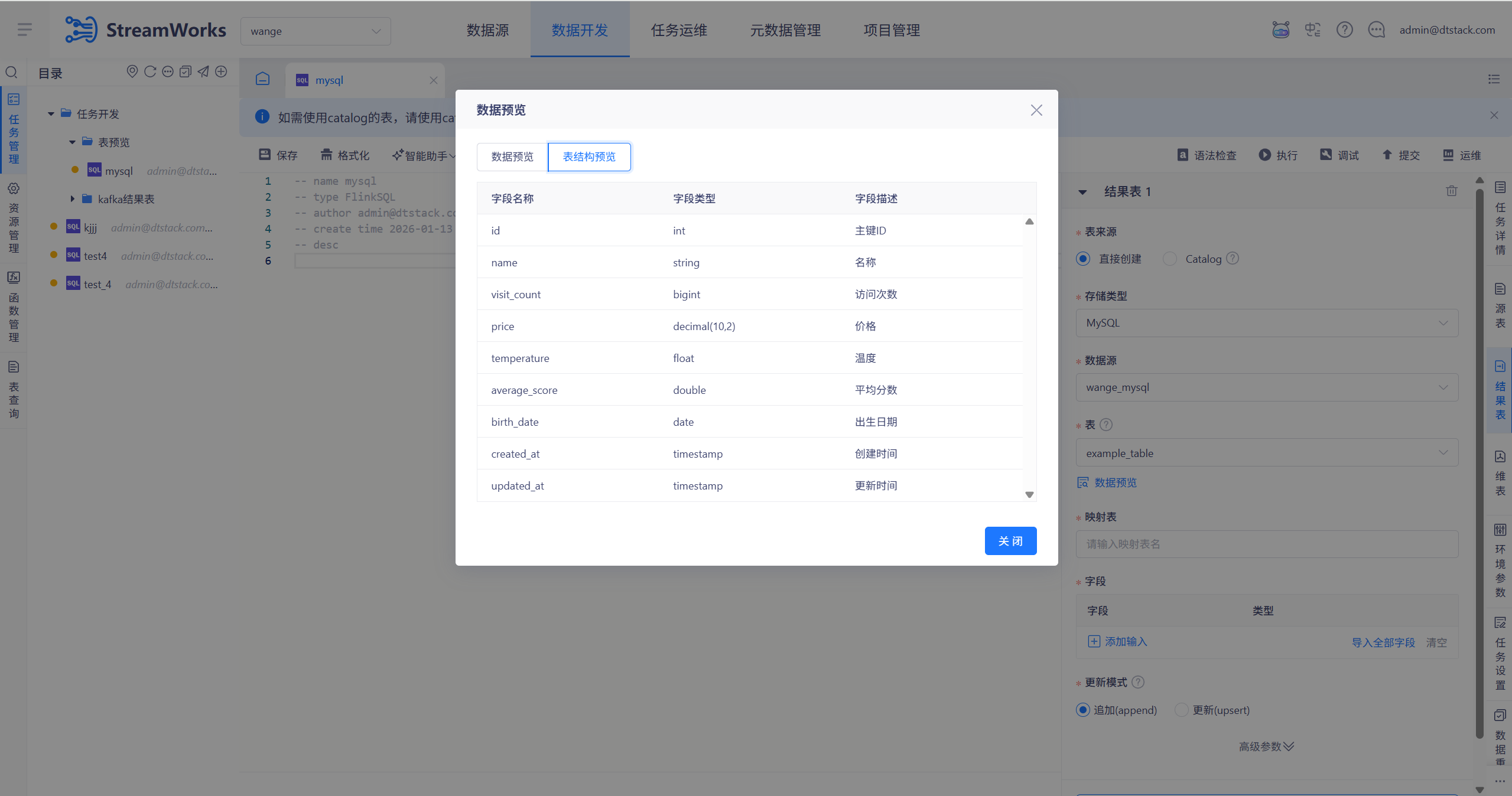Click the paper plane icon in the directory header

click(203, 71)
